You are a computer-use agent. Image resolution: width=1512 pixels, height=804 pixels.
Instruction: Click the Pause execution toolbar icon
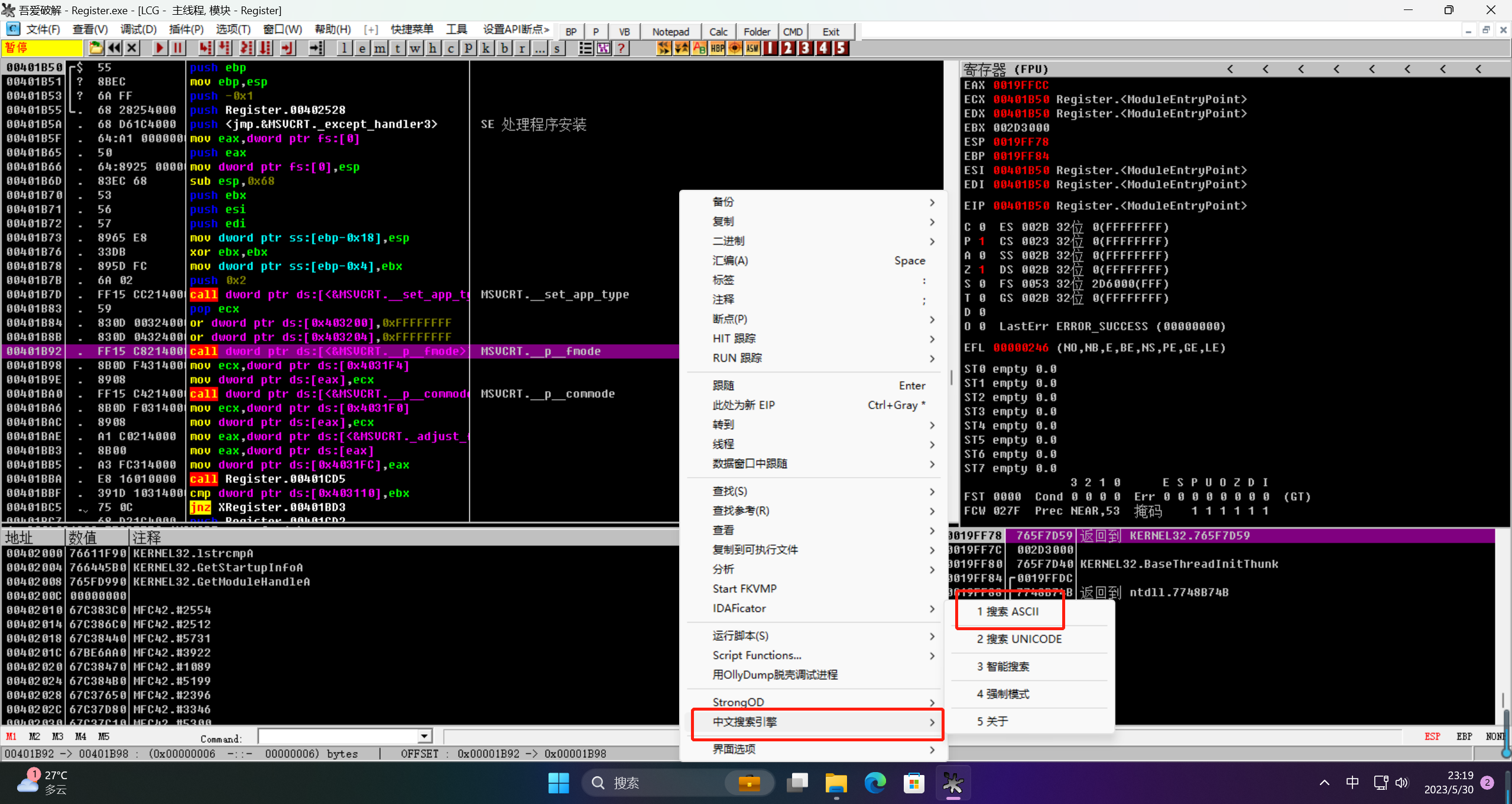[x=177, y=48]
